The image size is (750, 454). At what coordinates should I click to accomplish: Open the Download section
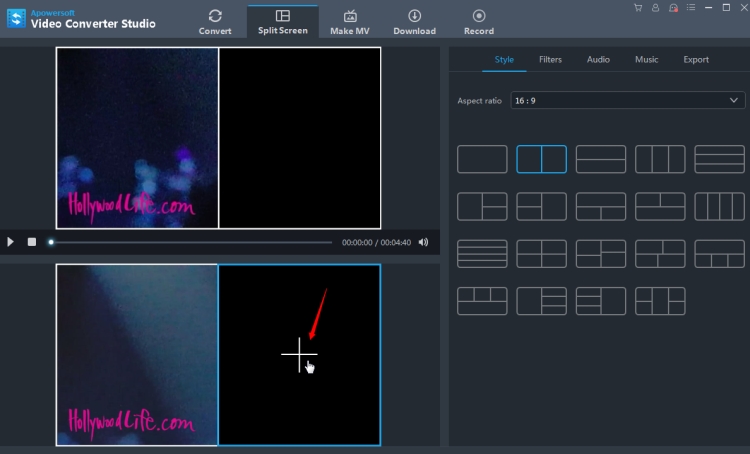tap(414, 22)
